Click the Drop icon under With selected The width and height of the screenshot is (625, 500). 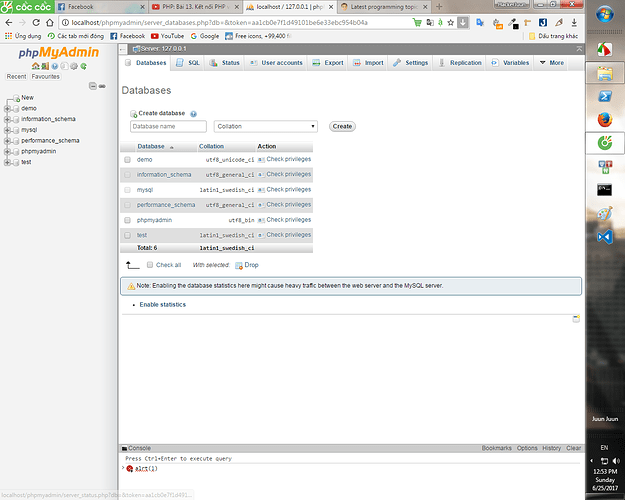point(239,265)
